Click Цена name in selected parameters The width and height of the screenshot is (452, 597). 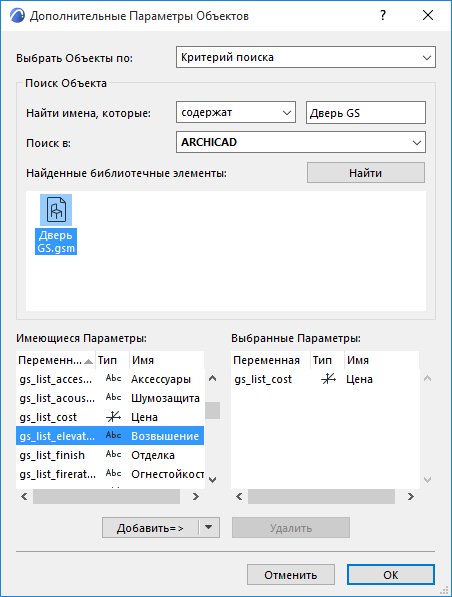[x=359, y=379]
